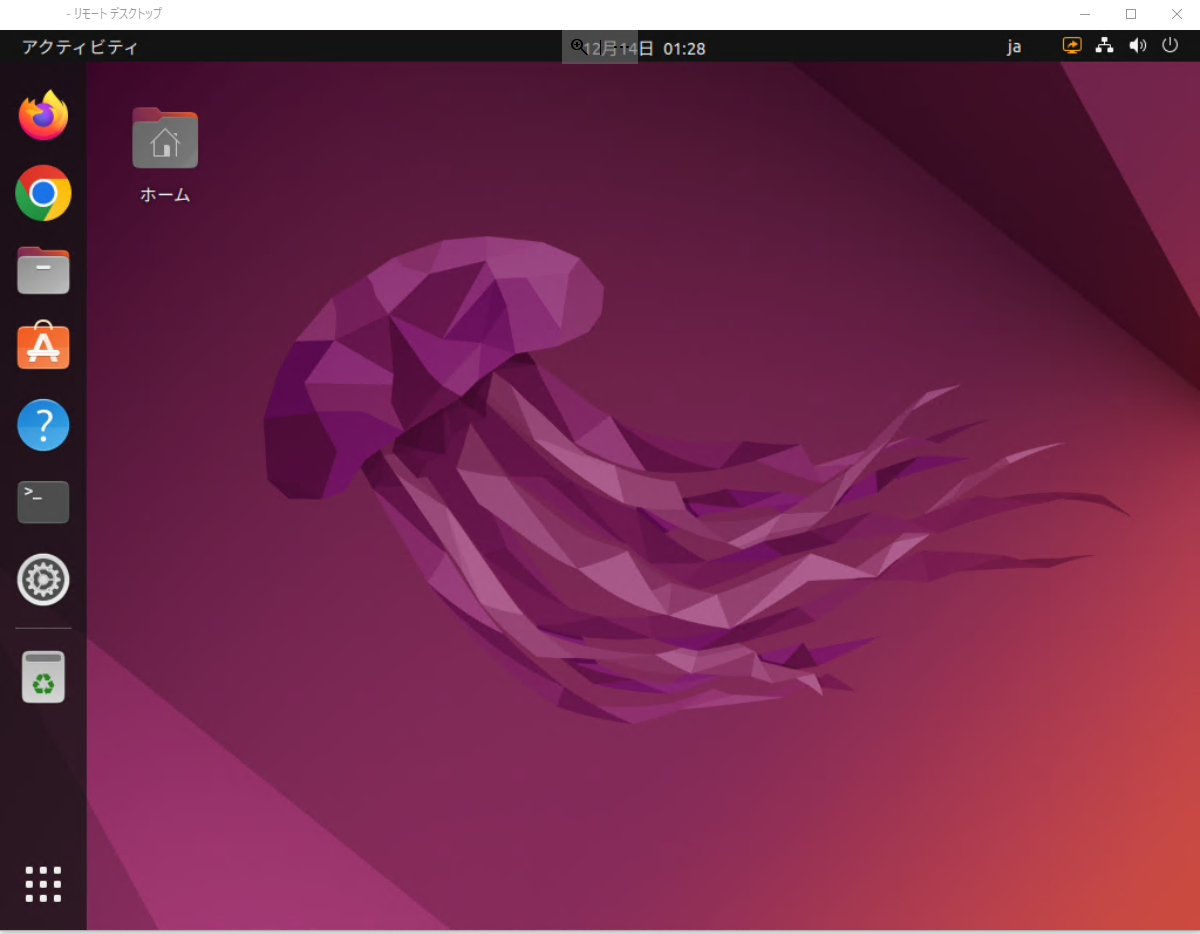1200x934 pixels.
Task: Open Ubuntu Software store icon
Action: [43, 346]
